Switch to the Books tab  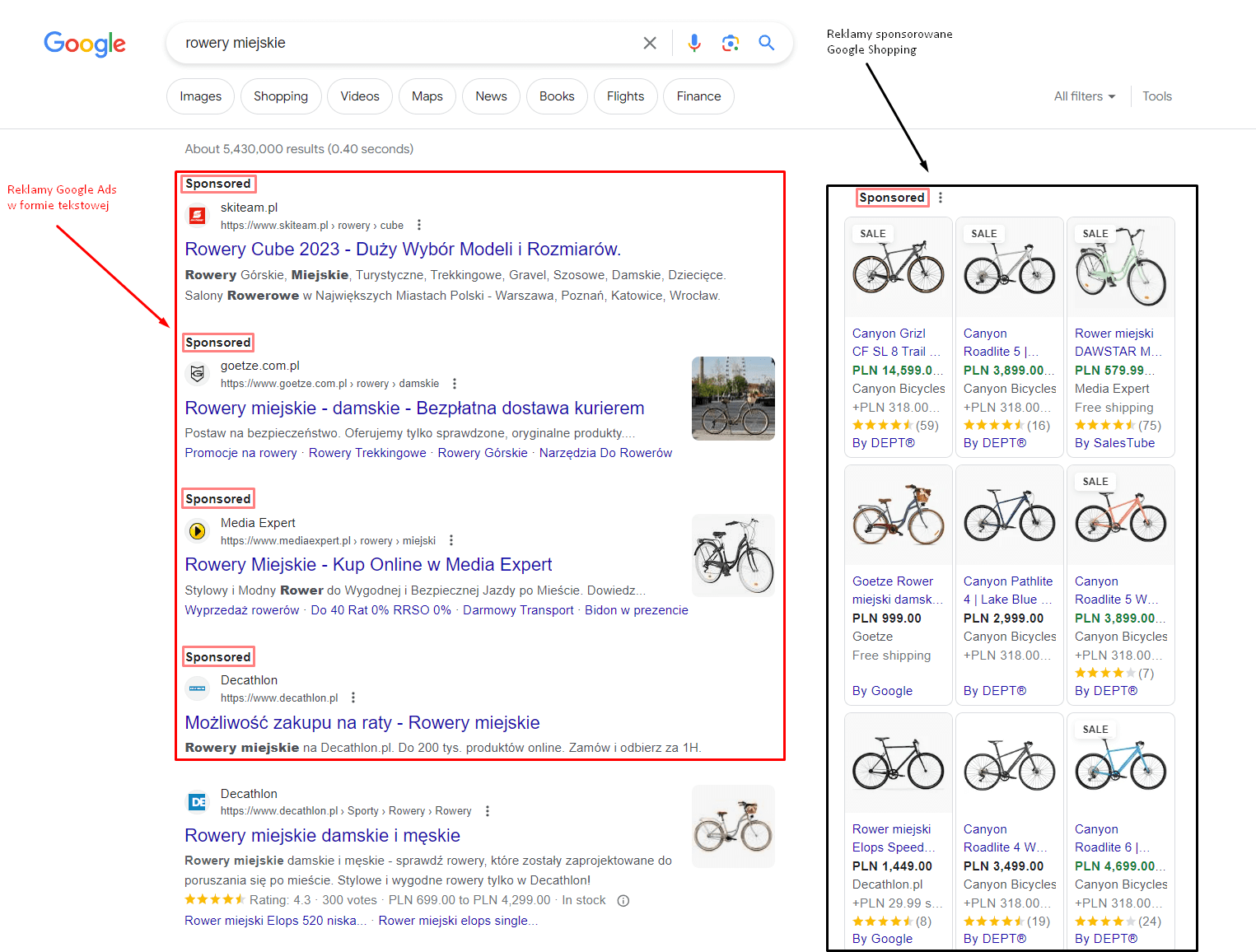(x=557, y=96)
